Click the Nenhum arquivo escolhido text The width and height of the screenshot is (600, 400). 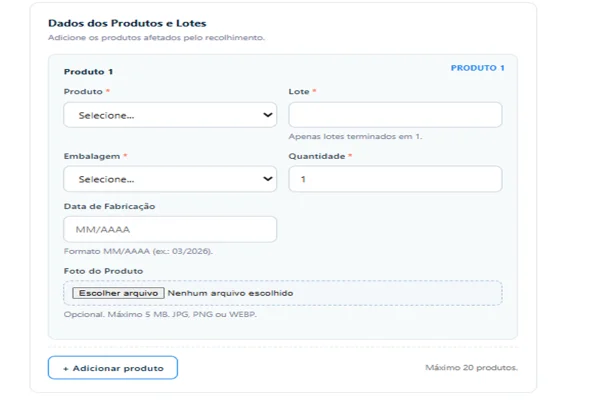pyautogui.click(x=230, y=293)
